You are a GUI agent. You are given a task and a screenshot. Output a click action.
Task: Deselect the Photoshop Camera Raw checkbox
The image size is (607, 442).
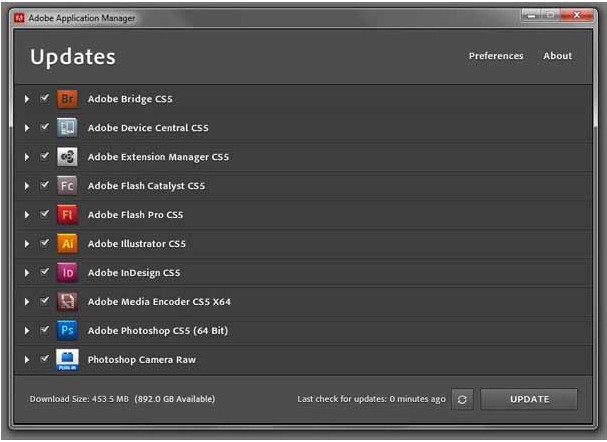coord(45,359)
